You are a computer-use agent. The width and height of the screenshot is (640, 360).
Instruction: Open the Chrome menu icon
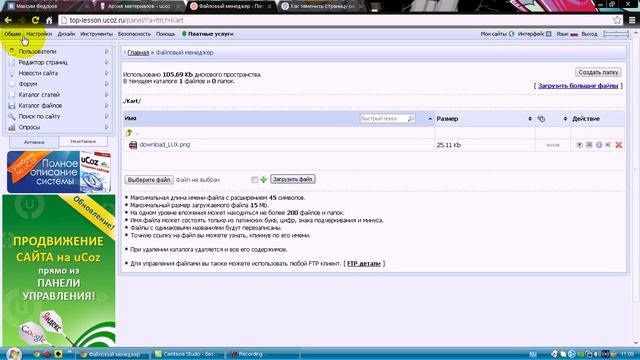(x=632, y=20)
